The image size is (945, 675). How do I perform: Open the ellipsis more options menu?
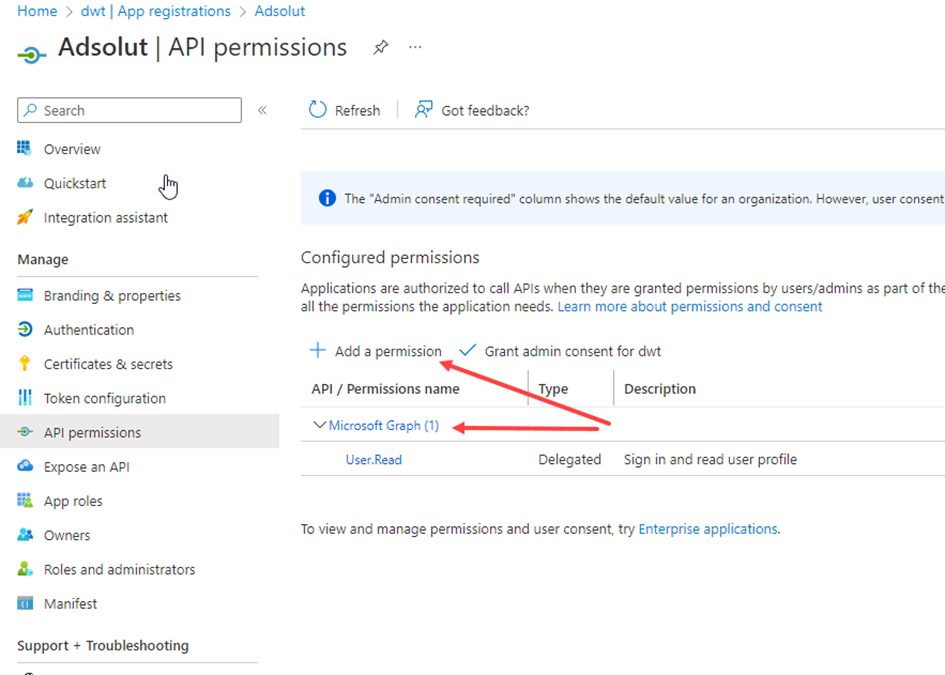pos(415,48)
